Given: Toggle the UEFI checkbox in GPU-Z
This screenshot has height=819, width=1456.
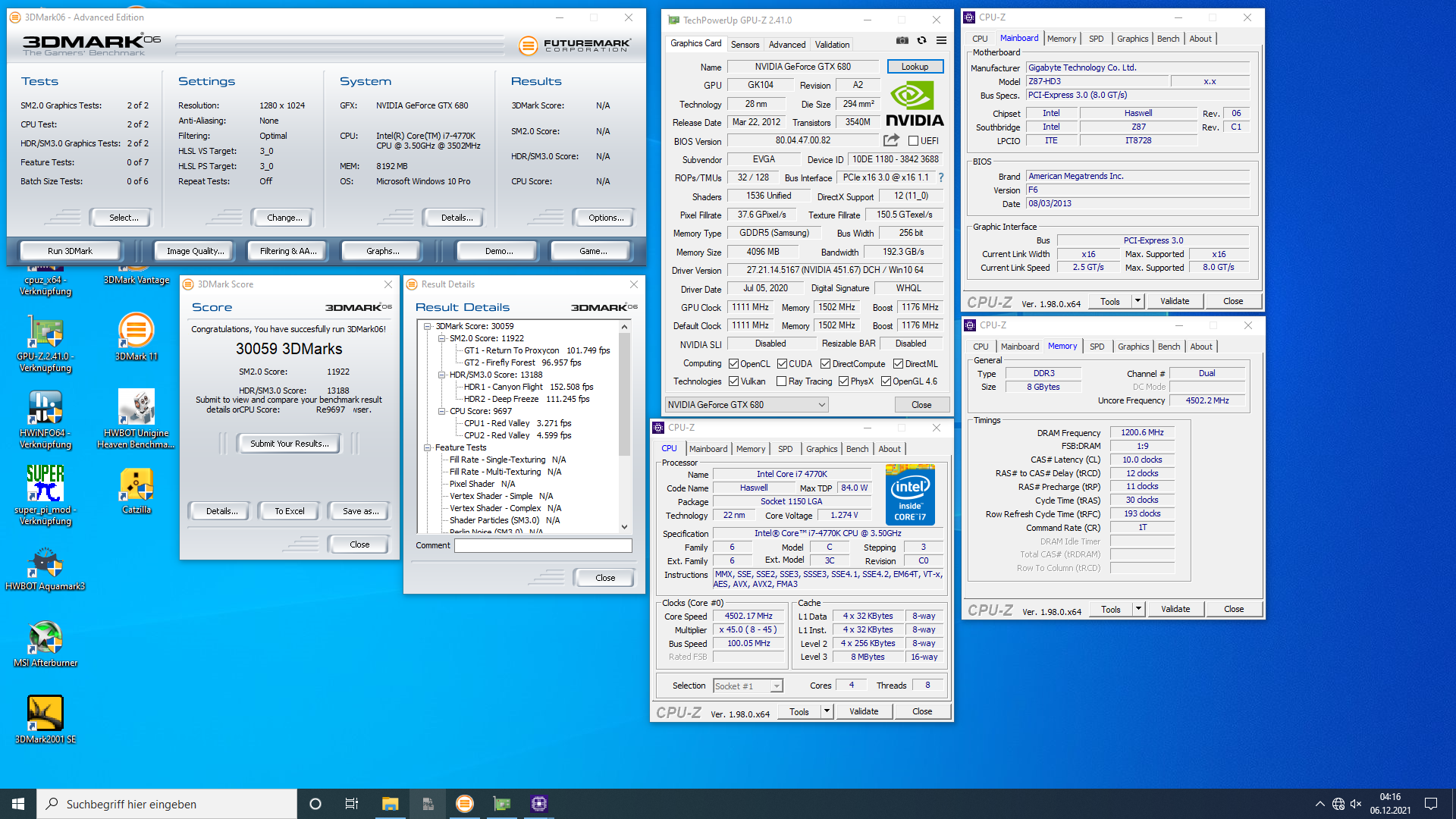Looking at the screenshot, I should (913, 141).
